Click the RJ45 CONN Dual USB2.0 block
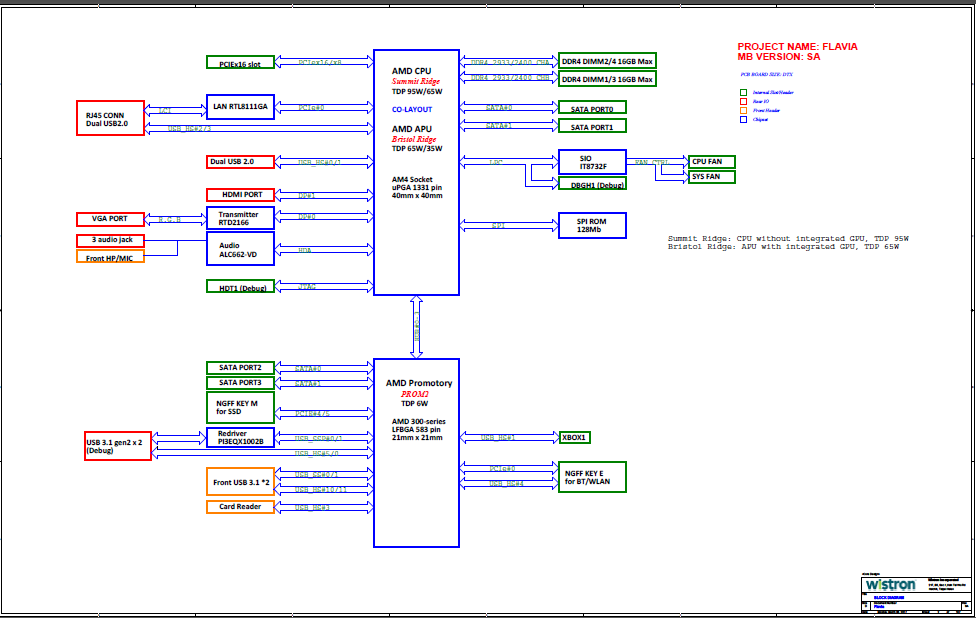The height and width of the screenshot is (618, 976). pyautogui.click(x=111, y=119)
